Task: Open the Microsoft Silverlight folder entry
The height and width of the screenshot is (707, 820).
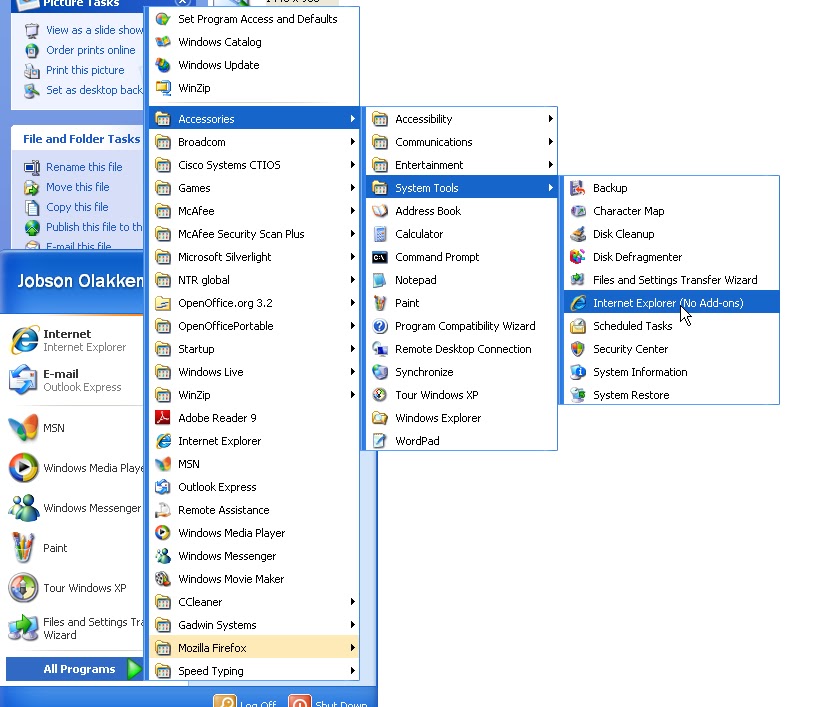Action: (x=254, y=257)
